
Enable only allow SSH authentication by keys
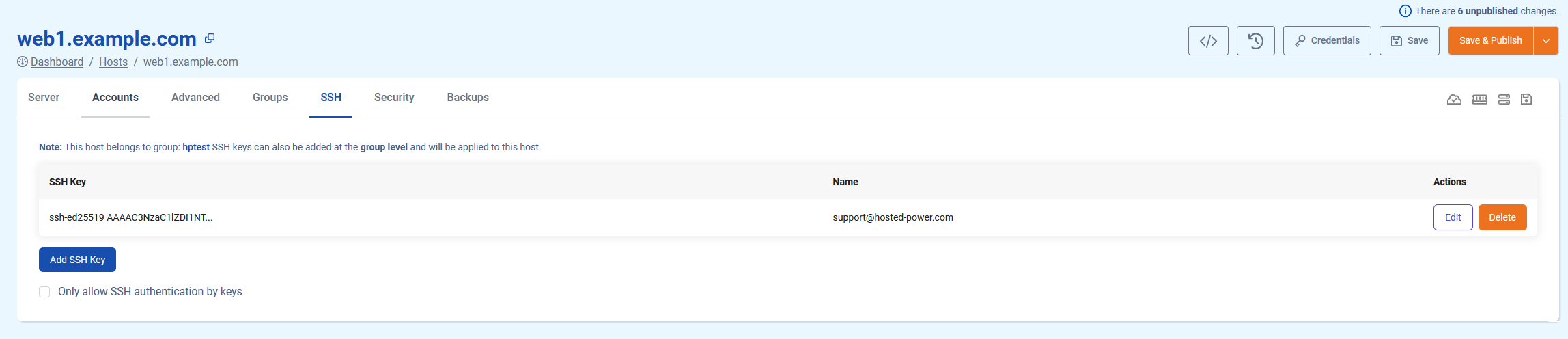[x=45, y=292]
